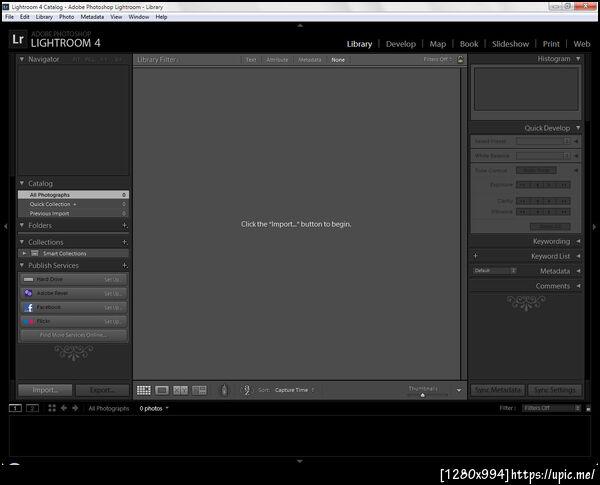
Task: Toggle the right panel group arrow
Action: [x=594, y=227]
